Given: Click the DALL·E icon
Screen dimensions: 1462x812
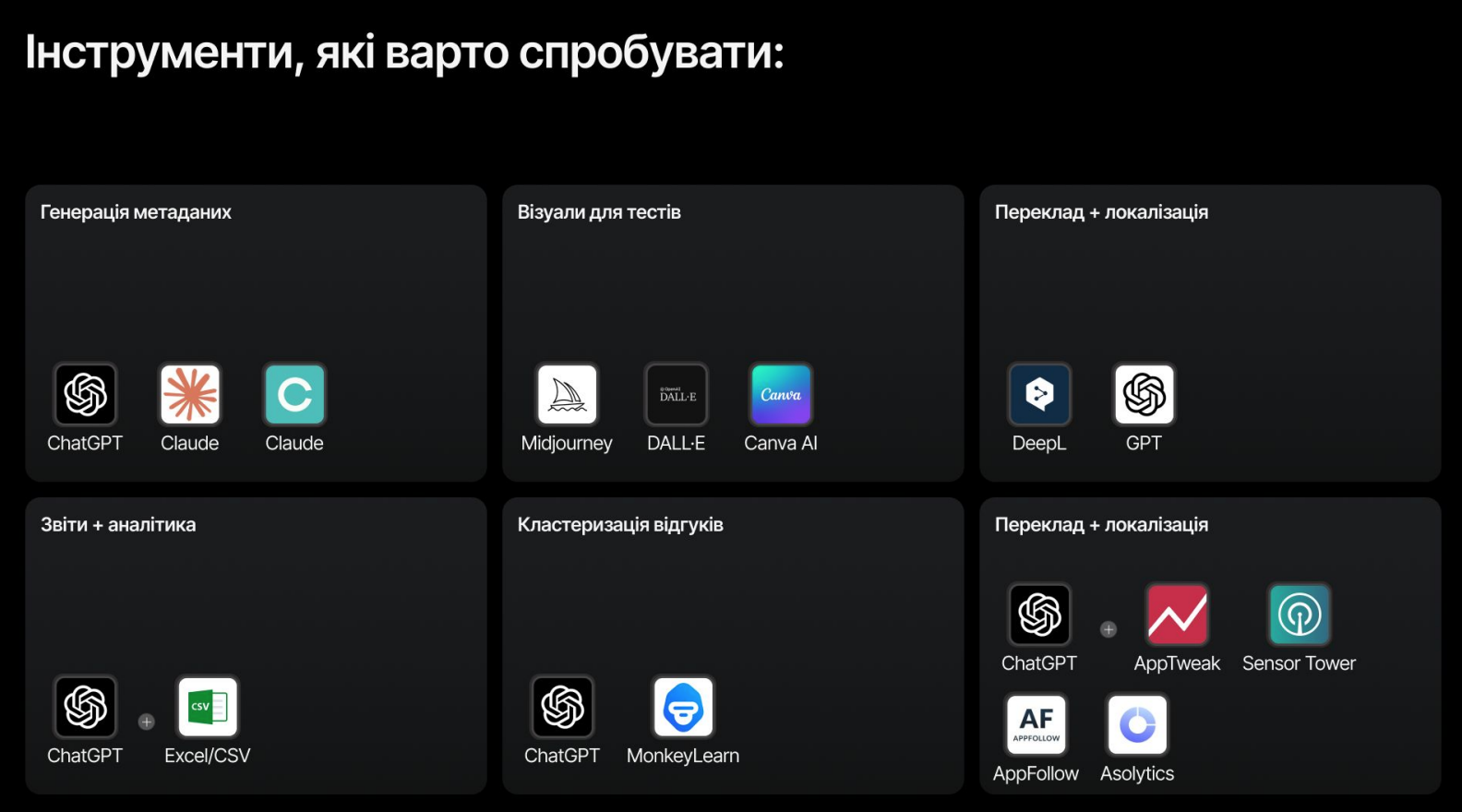Looking at the screenshot, I should click(x=677, y=394).
